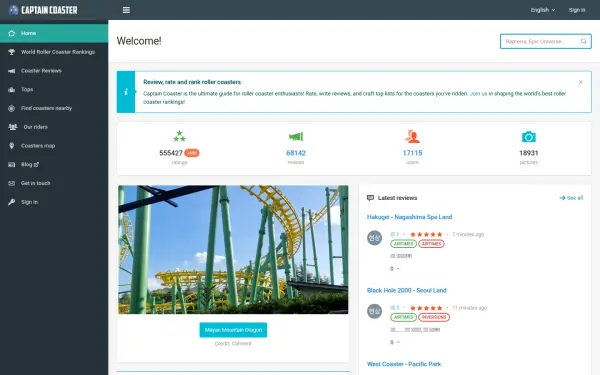600x375 pixels.
Task: Click the map pin icon
Action: (x=11, y=146)
